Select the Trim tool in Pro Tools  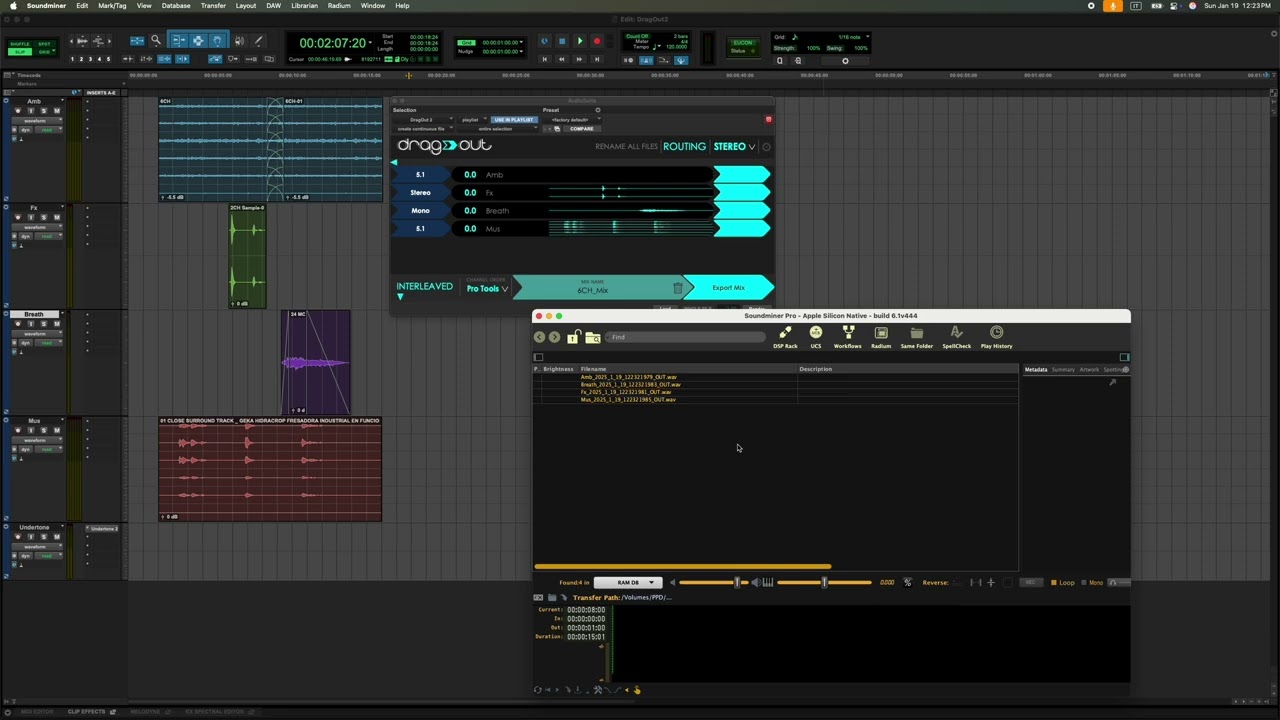pyautogui.click(x=178, y=41)
